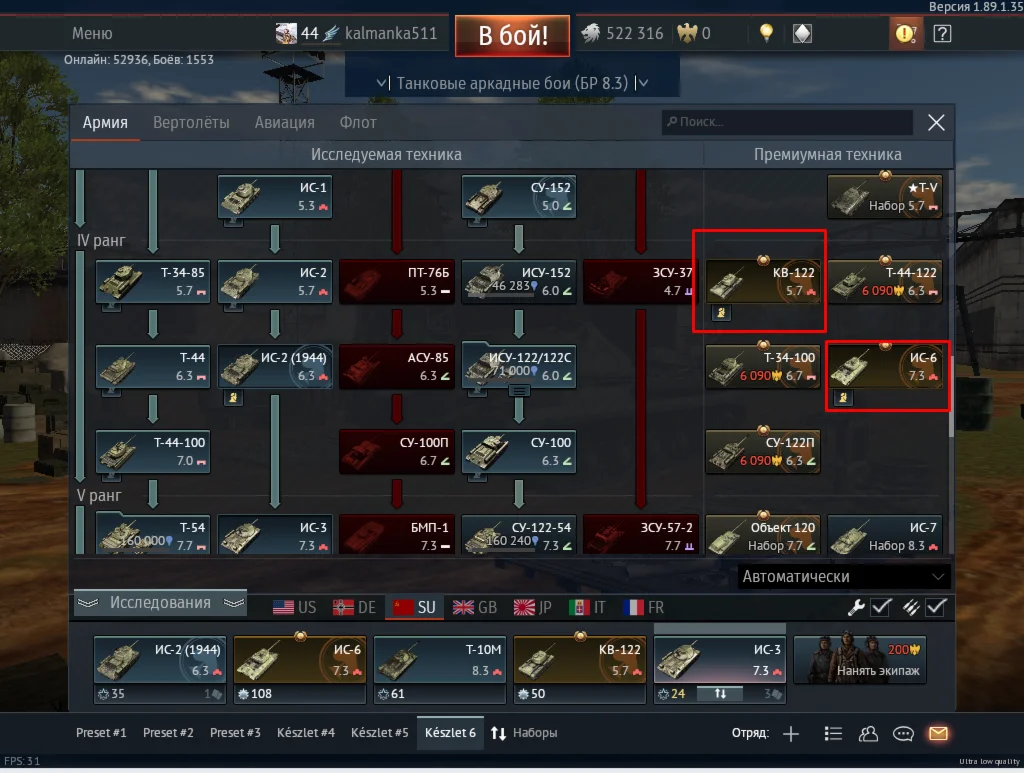
Task: Open the diamond icon in top bar
Action: pyautogui.click(x=802, y=33)
